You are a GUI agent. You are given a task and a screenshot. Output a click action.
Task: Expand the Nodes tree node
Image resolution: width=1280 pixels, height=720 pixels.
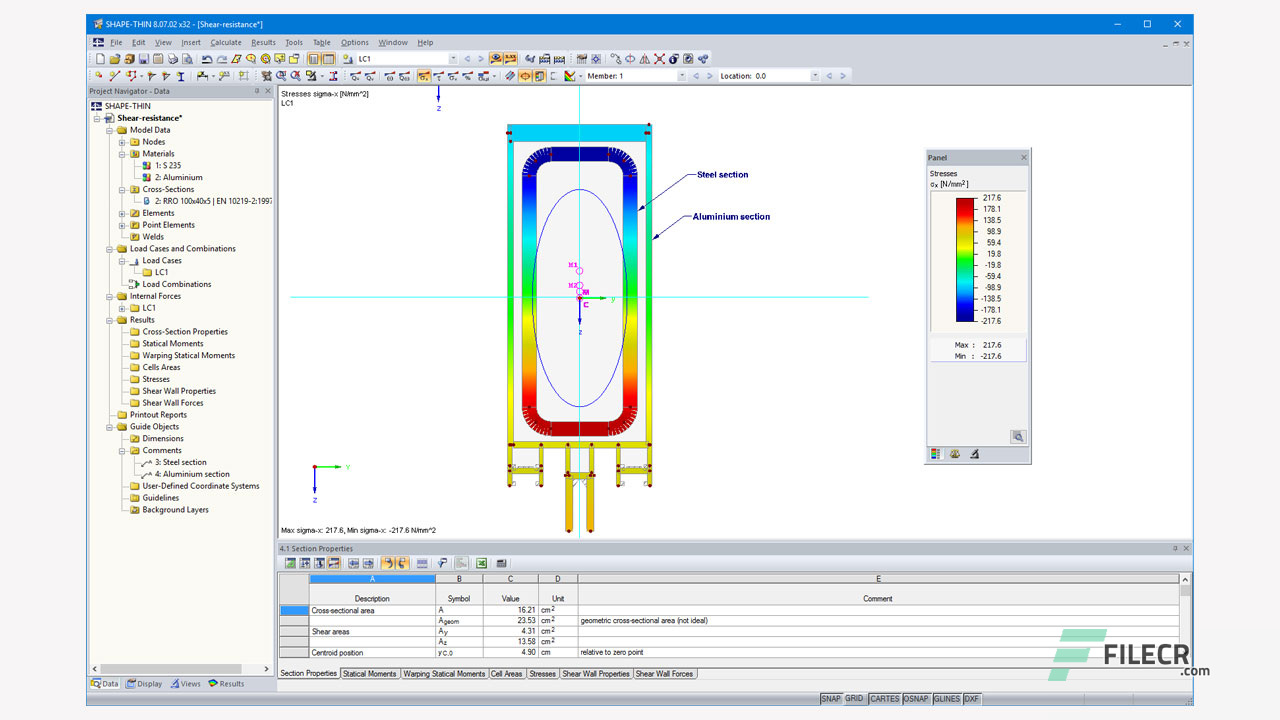tap(122, 142)
